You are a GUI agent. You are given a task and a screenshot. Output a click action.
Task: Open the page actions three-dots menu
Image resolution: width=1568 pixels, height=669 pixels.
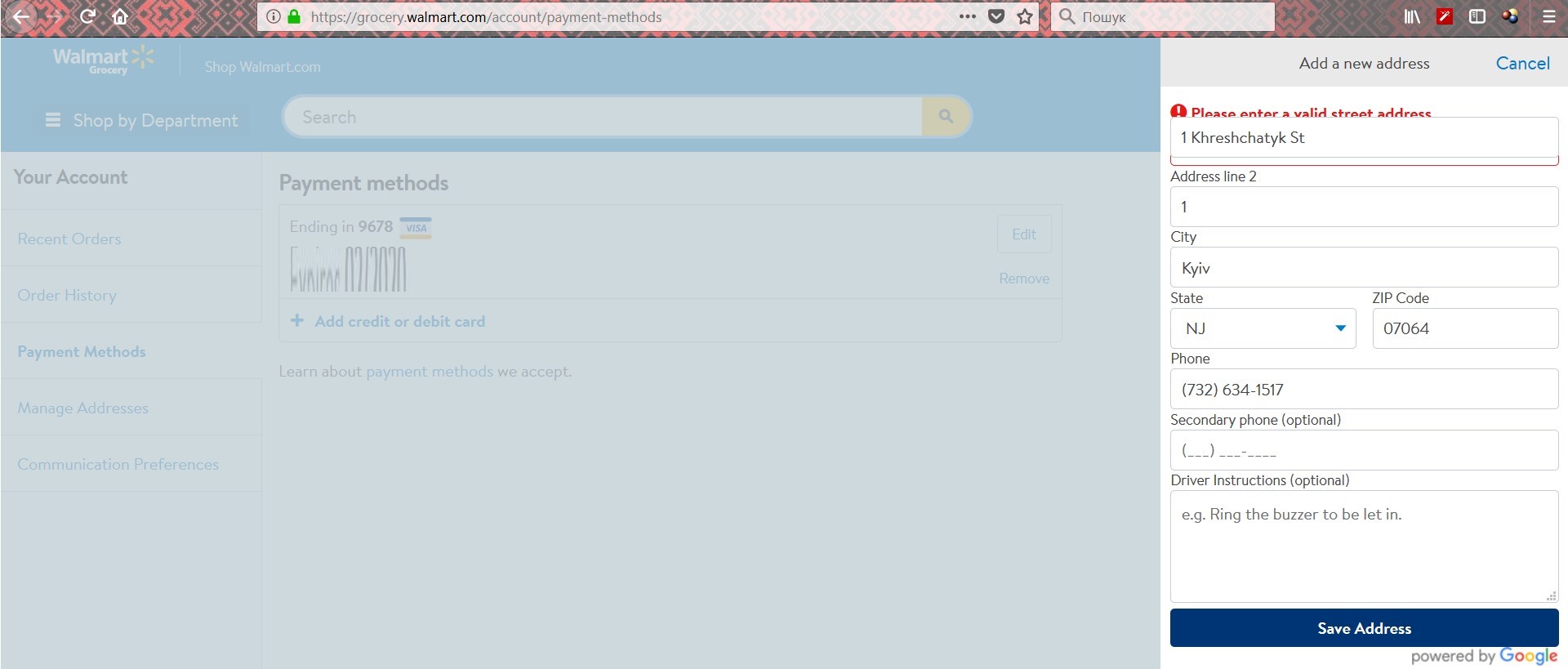point(968,16)
